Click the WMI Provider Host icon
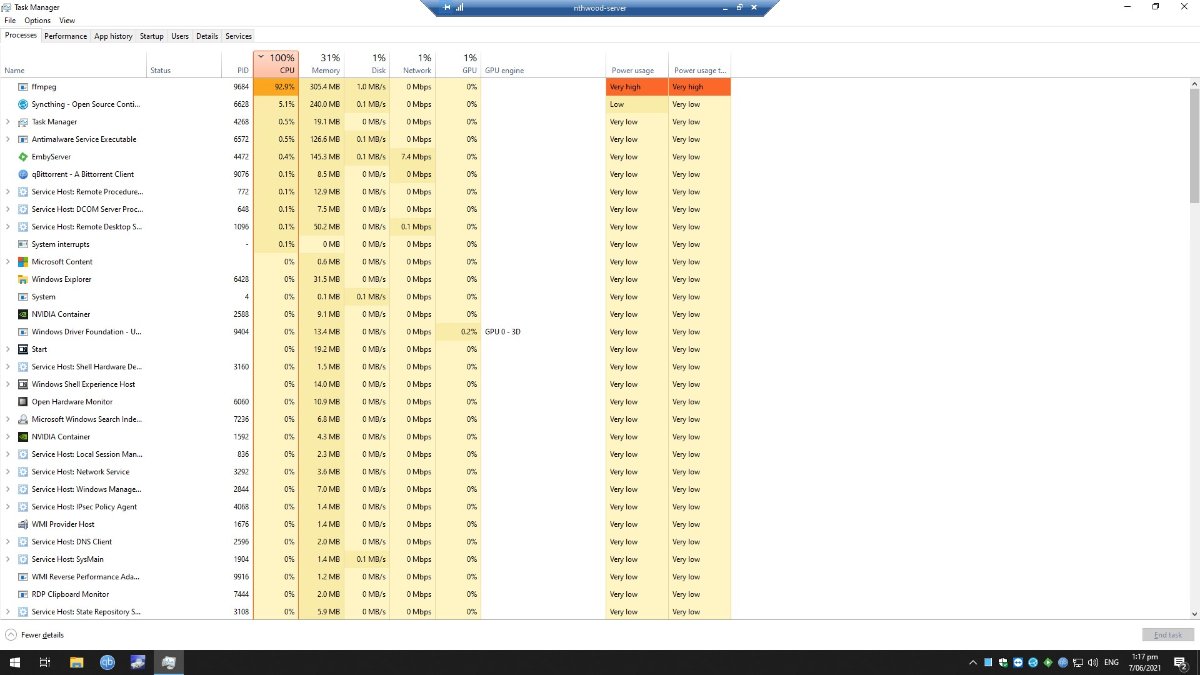 tap(23, 524)
